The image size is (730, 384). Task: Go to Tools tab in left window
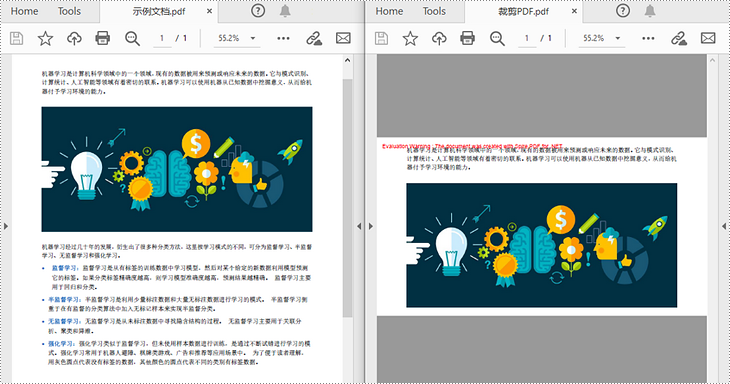pos(69,11)
